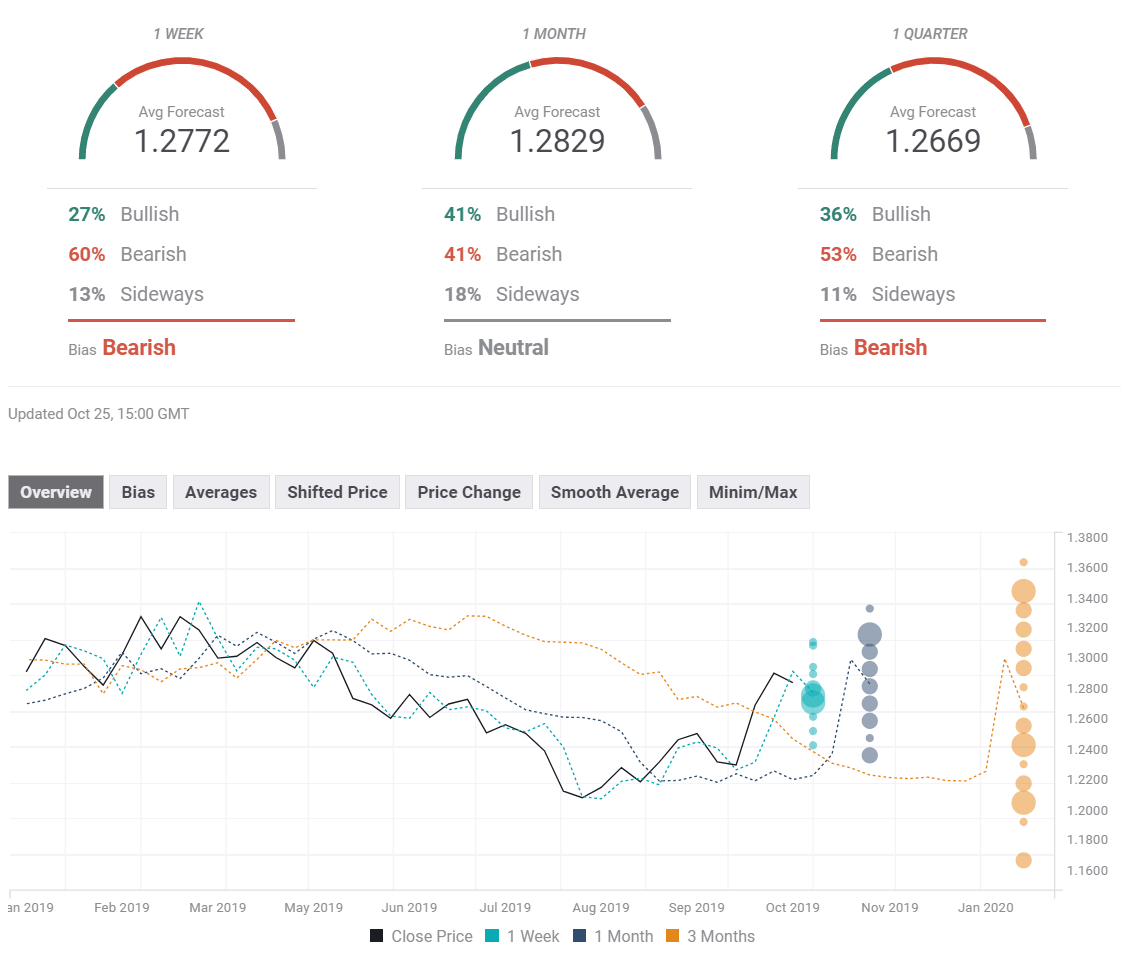Click the Neutral bias under 1 Month

click(513, 347)
